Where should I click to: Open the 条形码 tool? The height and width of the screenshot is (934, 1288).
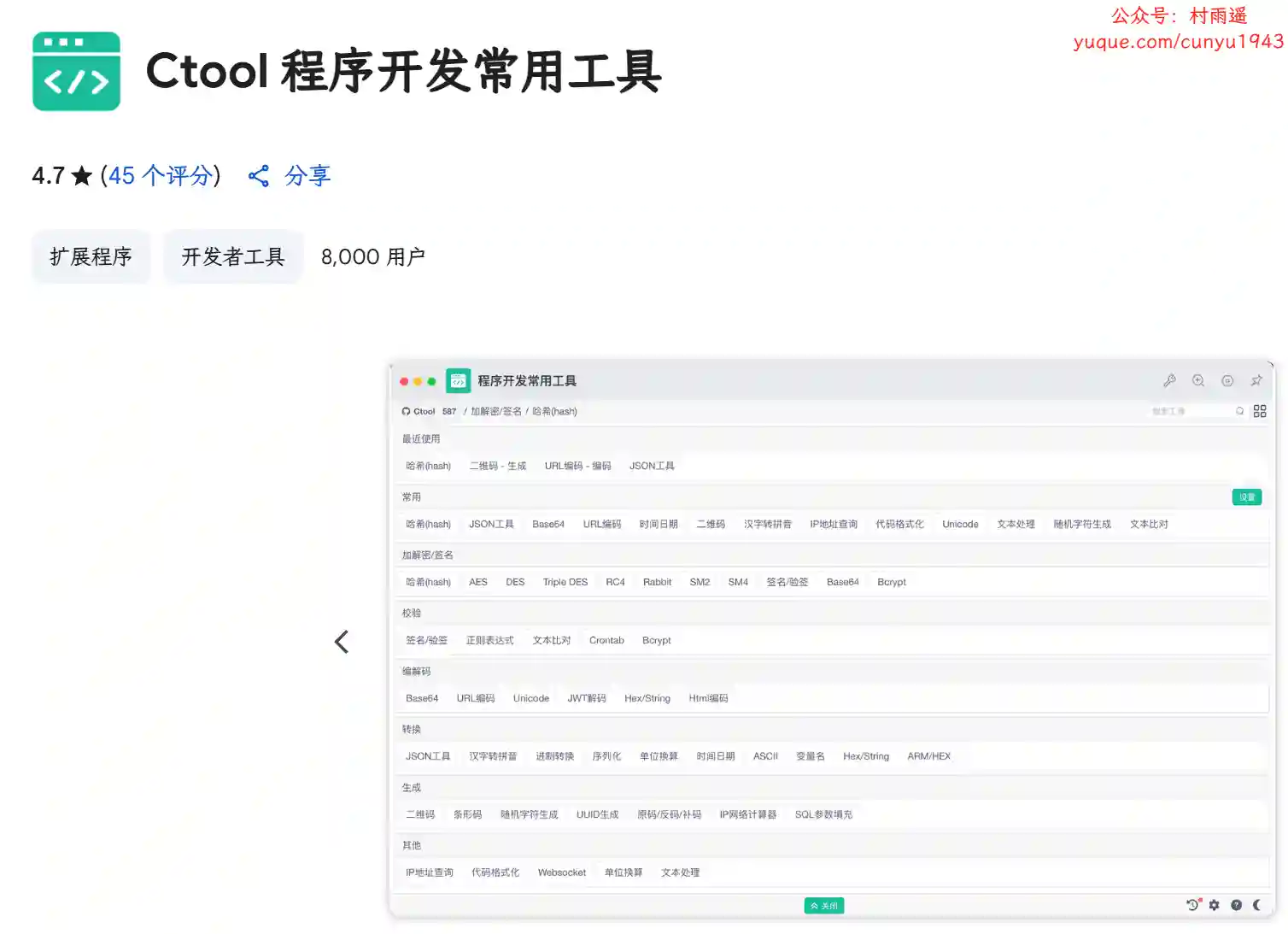point(468,814)
